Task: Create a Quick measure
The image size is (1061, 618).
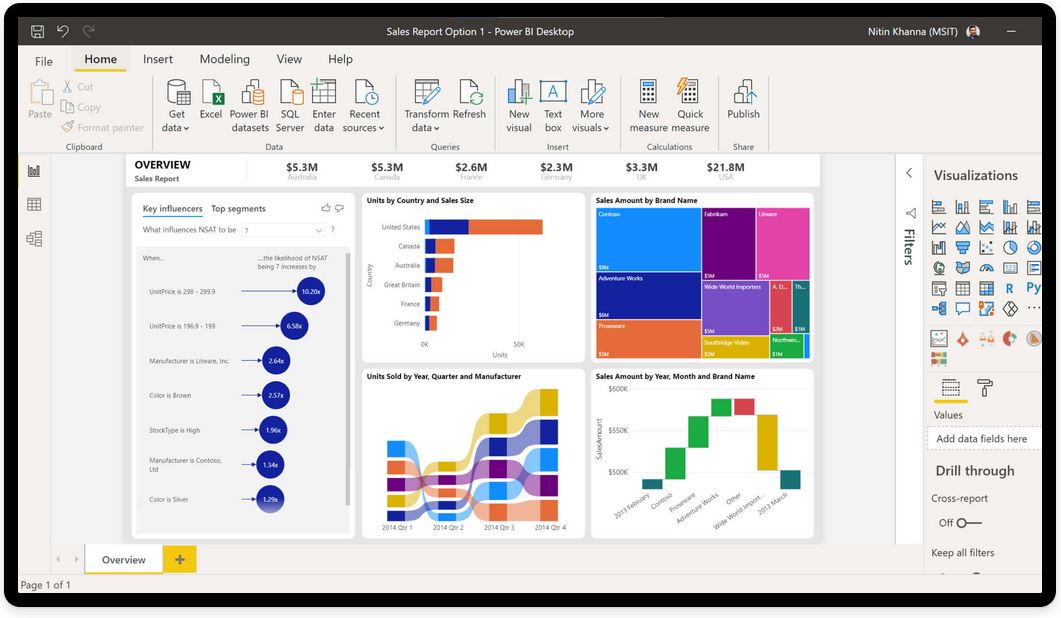Action: pos(690,106)
